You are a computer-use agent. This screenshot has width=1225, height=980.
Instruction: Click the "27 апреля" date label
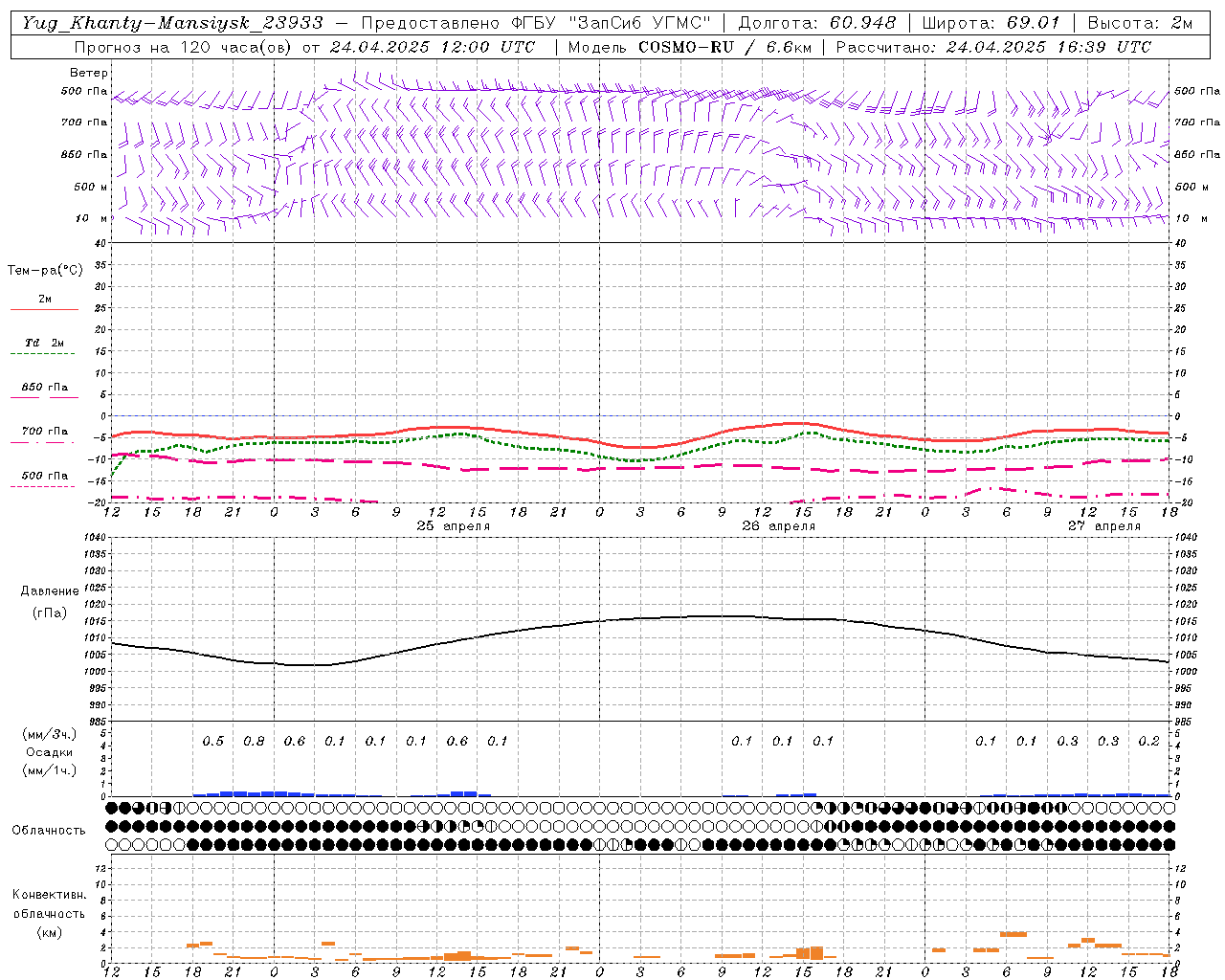coord(1104,526)
